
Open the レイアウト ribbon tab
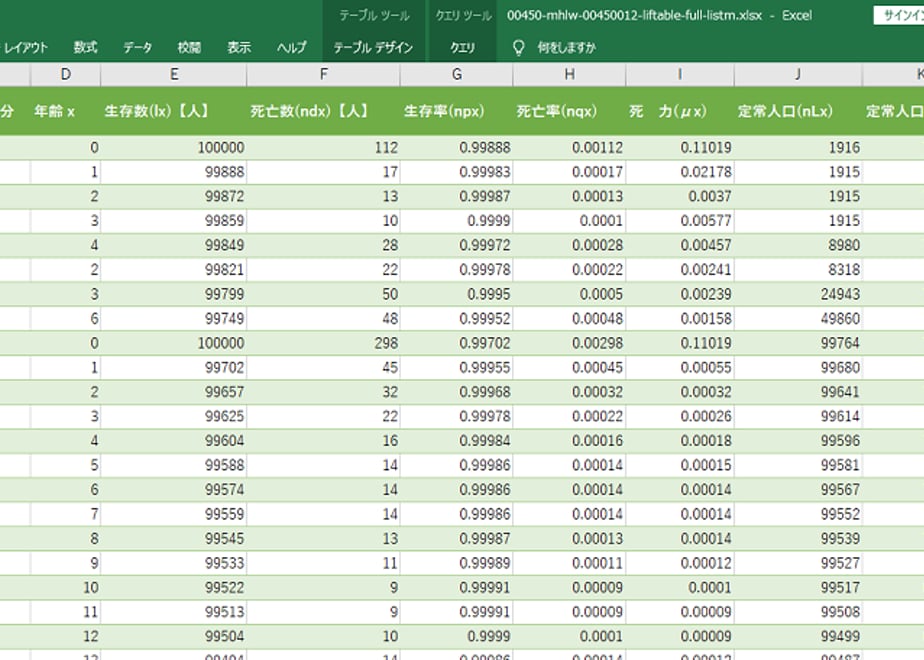[x=25, y=48]
